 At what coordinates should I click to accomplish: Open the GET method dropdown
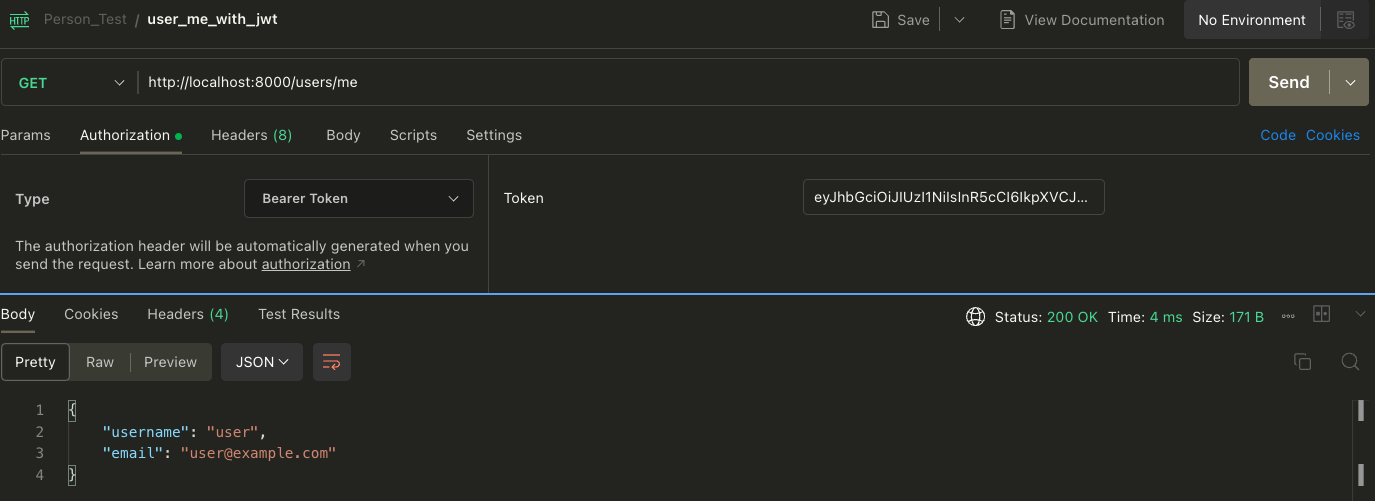coord(70,83)
